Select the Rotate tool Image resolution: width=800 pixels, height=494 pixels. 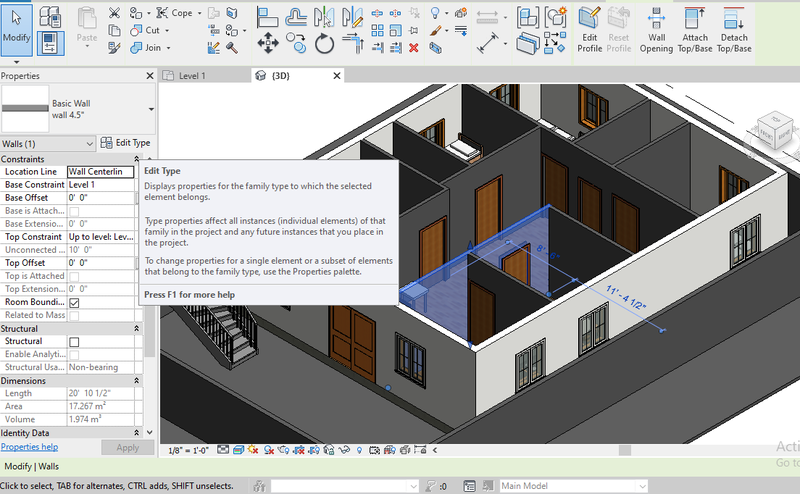[324, 43]
